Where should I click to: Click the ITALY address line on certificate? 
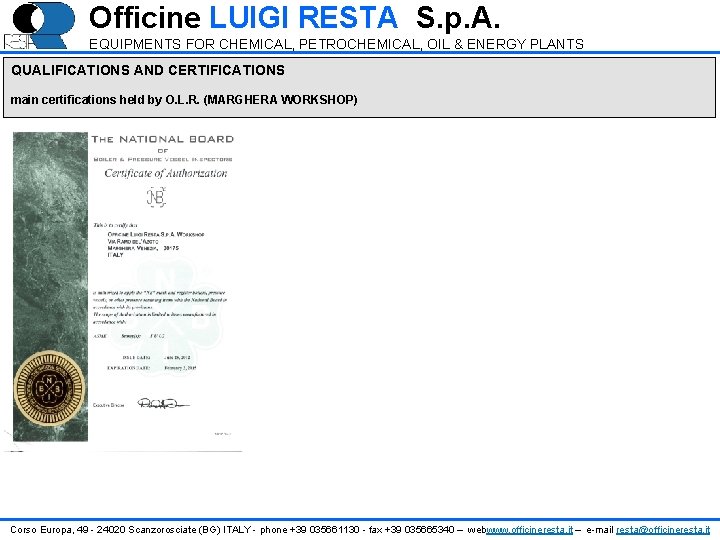(115, 255)
